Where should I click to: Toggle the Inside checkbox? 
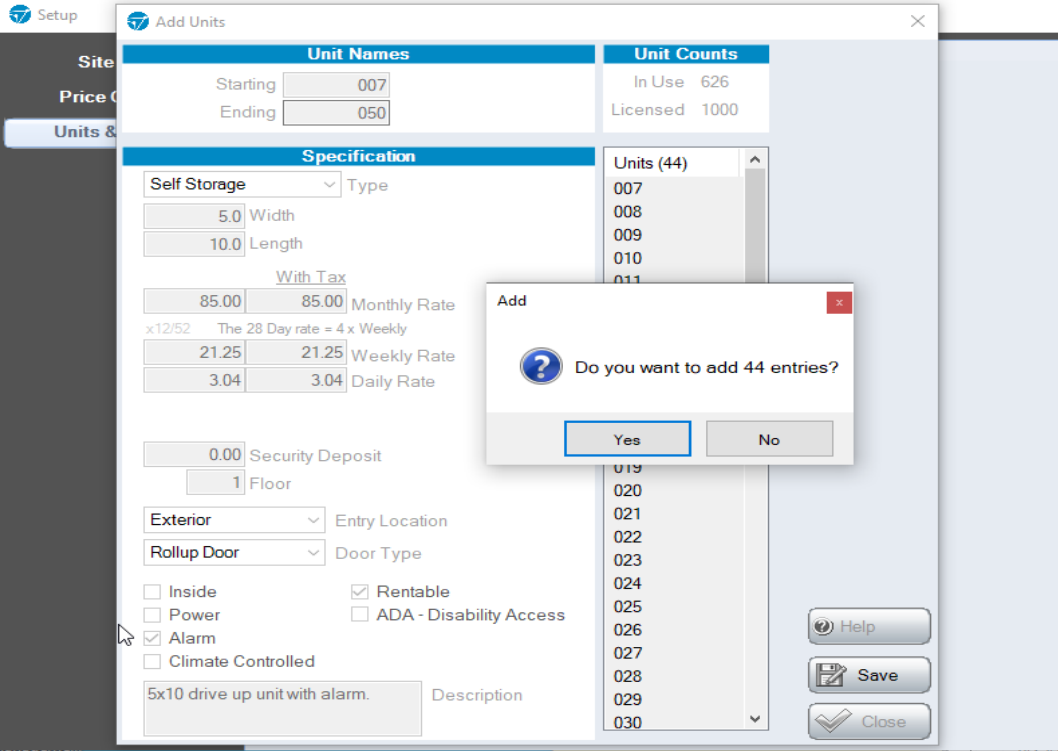(152, 592)
